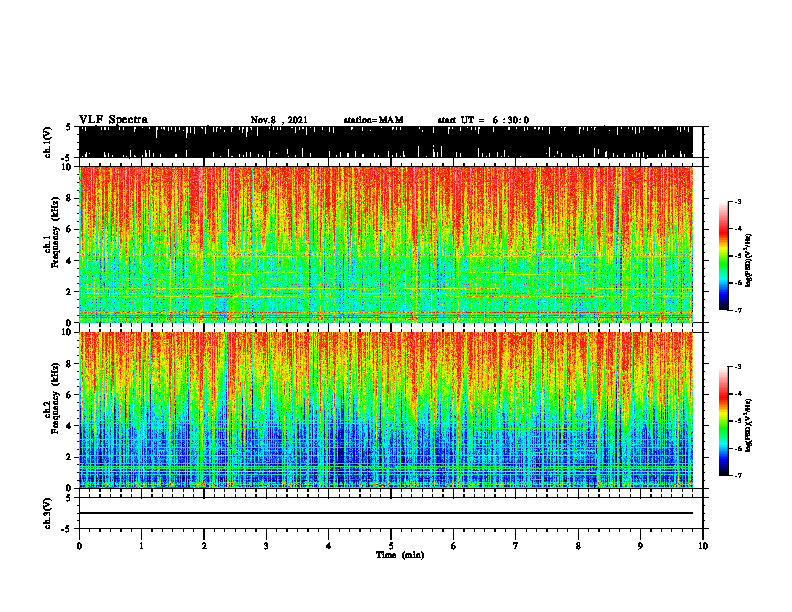Click time axis tick label "1"
The height and width of the screenshot is (612, 792).
tap(141, 546)
